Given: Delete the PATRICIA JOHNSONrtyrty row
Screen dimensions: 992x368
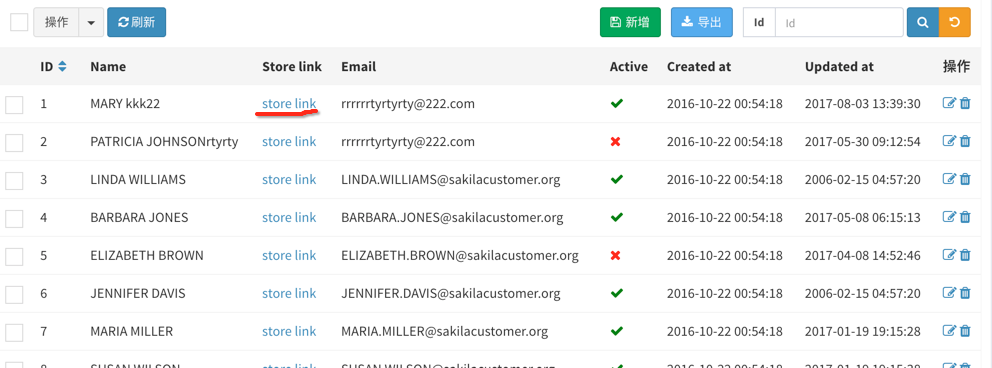Looking at the screenshot, I should [965, 142].
